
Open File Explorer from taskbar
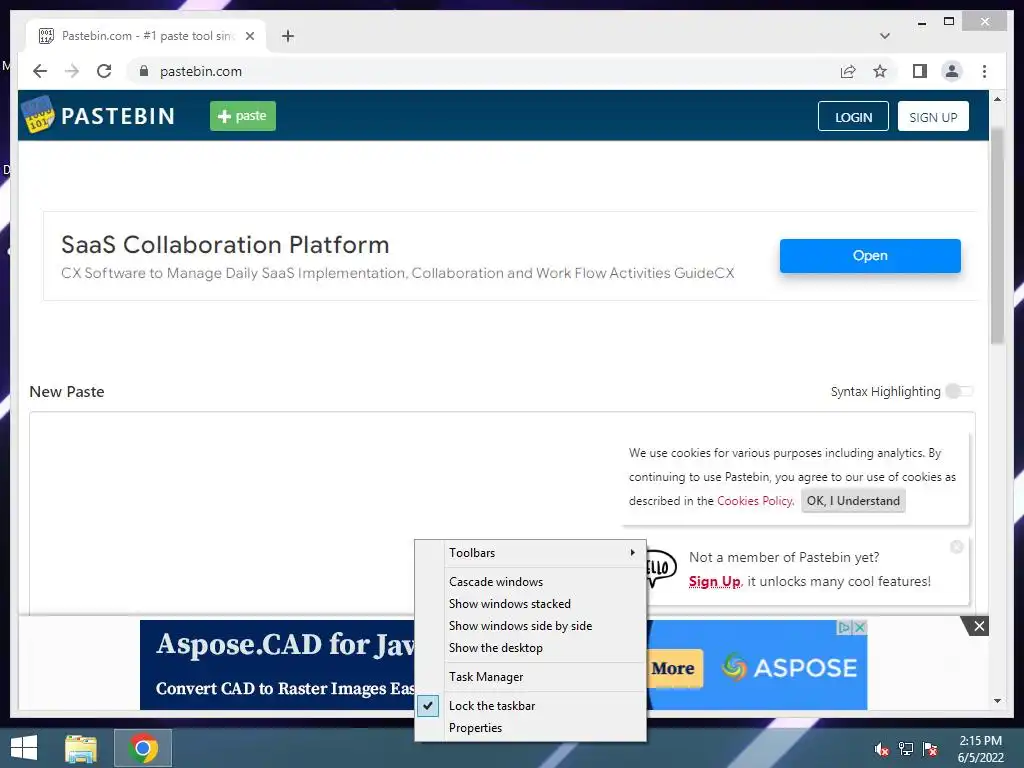tap(81, 748)
